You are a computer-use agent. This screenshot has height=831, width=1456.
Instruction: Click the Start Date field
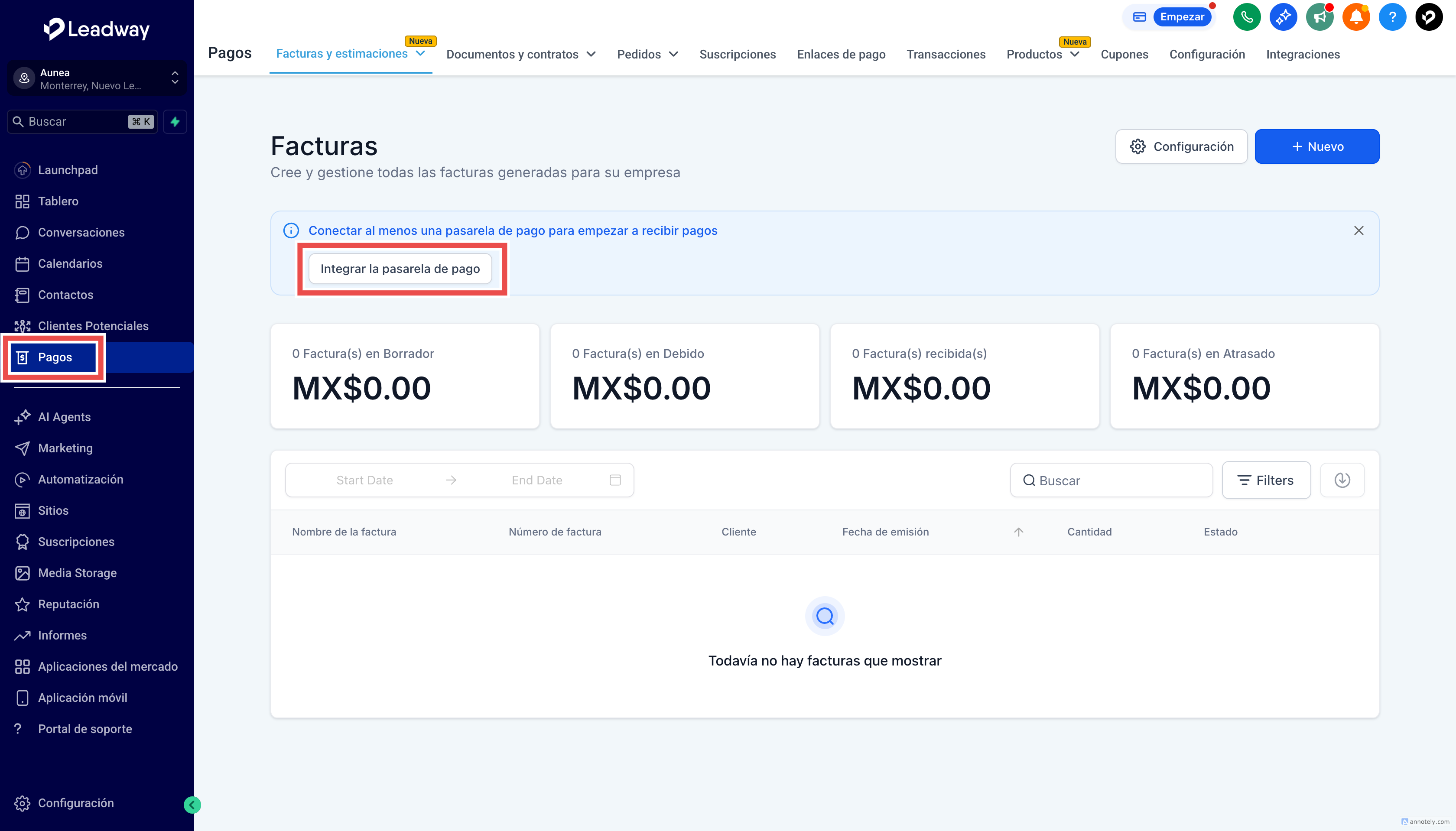click(364, 480)
